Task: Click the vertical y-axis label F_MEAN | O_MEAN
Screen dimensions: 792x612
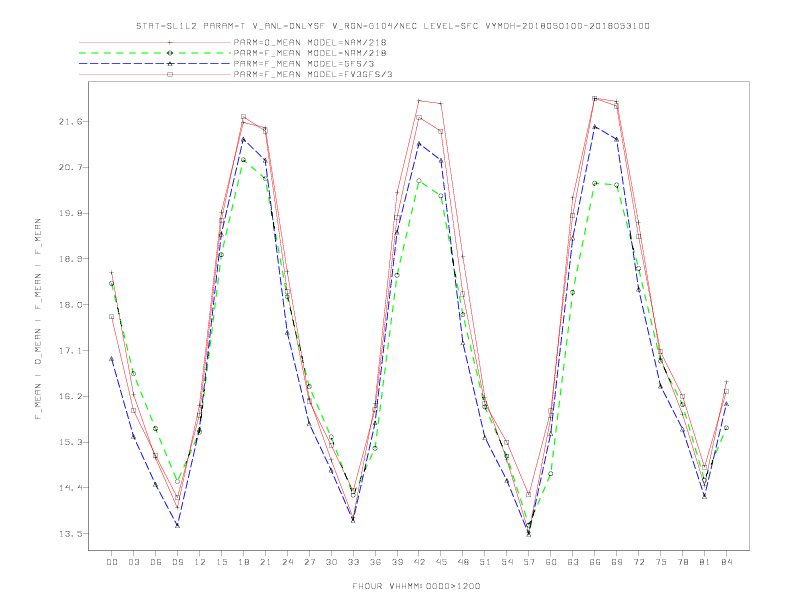Action: pyautogui.click(x=38, y=319)
